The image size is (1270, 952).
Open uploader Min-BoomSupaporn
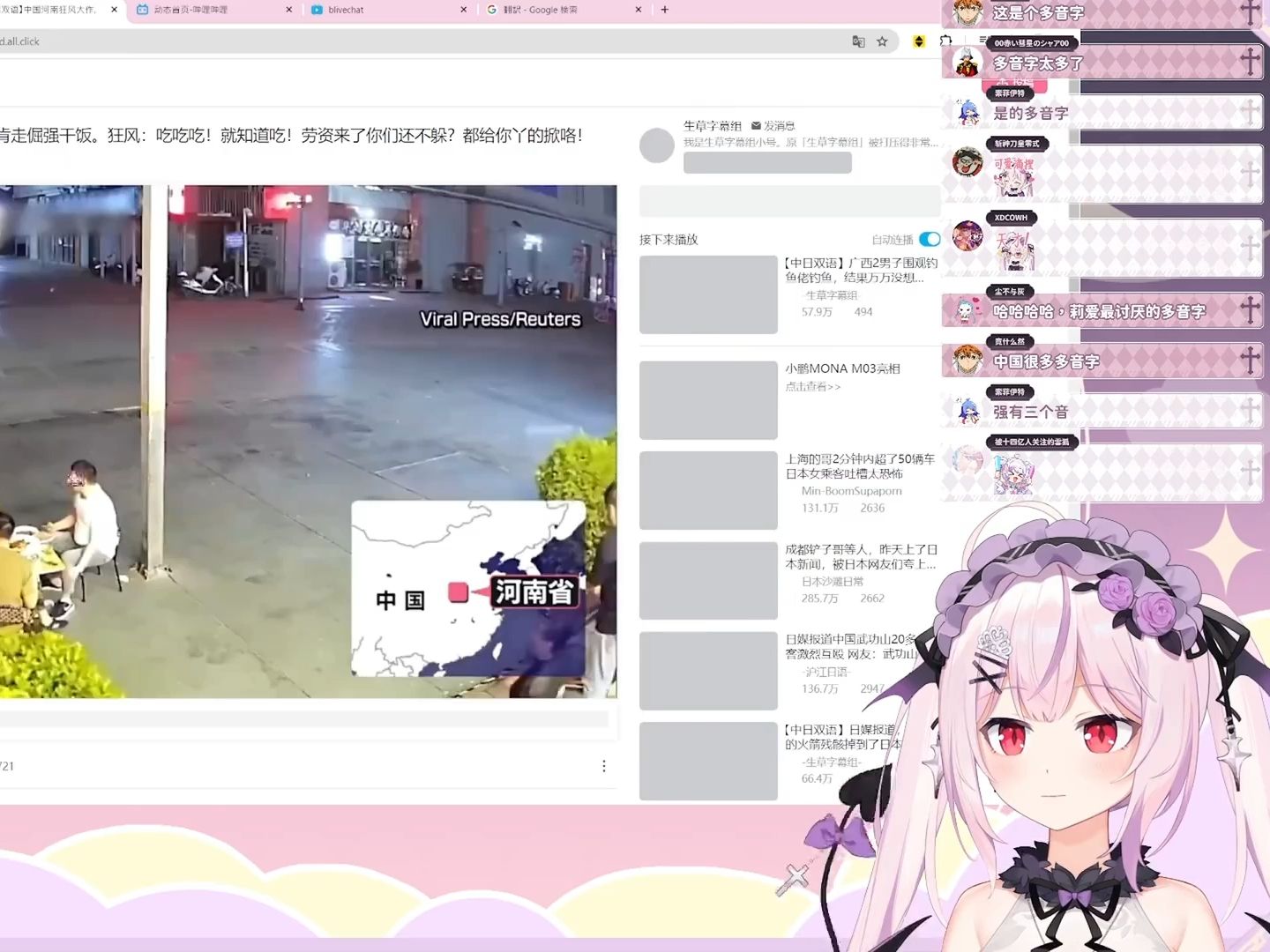pos(851,491)
